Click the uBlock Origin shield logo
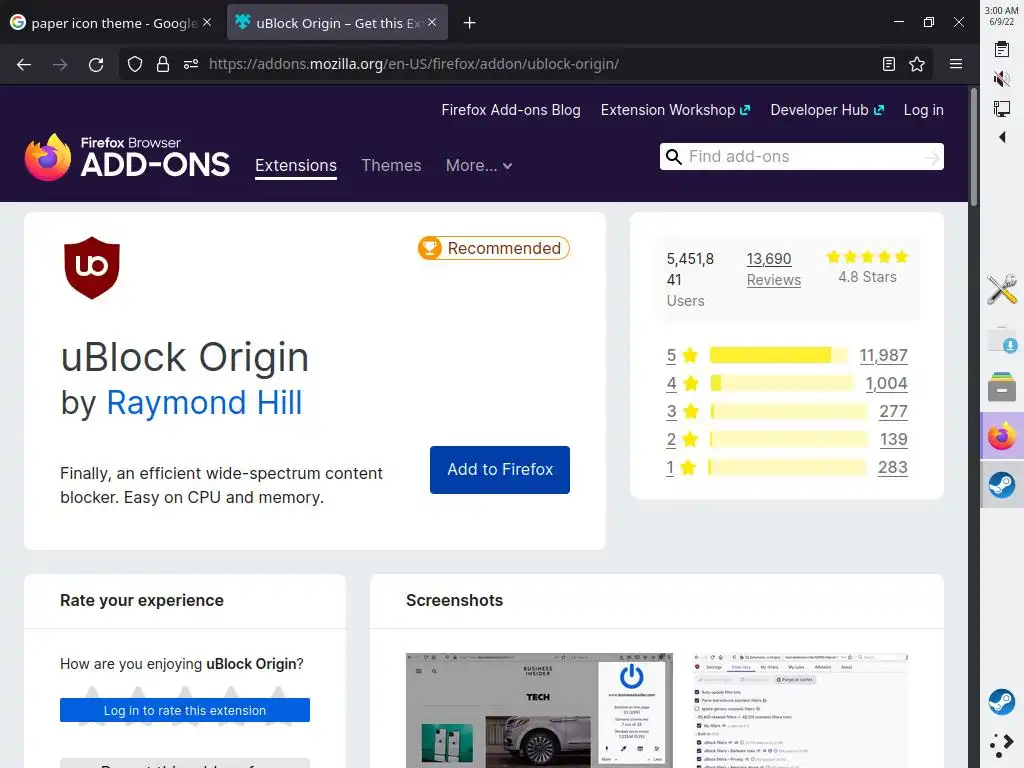Screen dimensions: 1024x768 point(92,268)
